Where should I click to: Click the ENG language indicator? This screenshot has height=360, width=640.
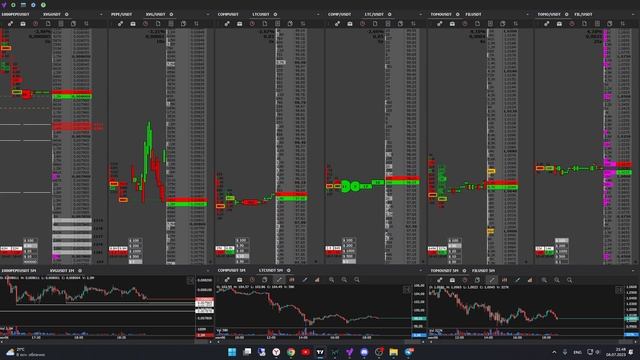coord(578,352)
